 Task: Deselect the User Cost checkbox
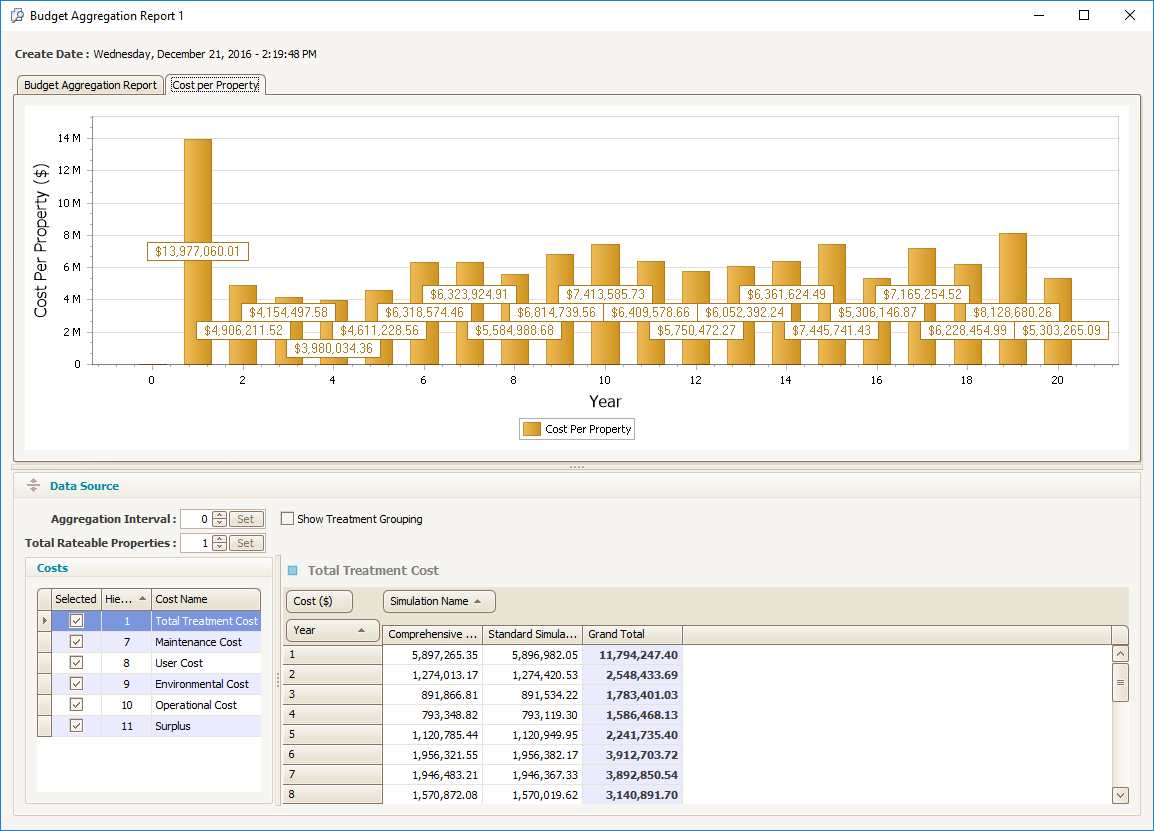[x=76, y=663]
